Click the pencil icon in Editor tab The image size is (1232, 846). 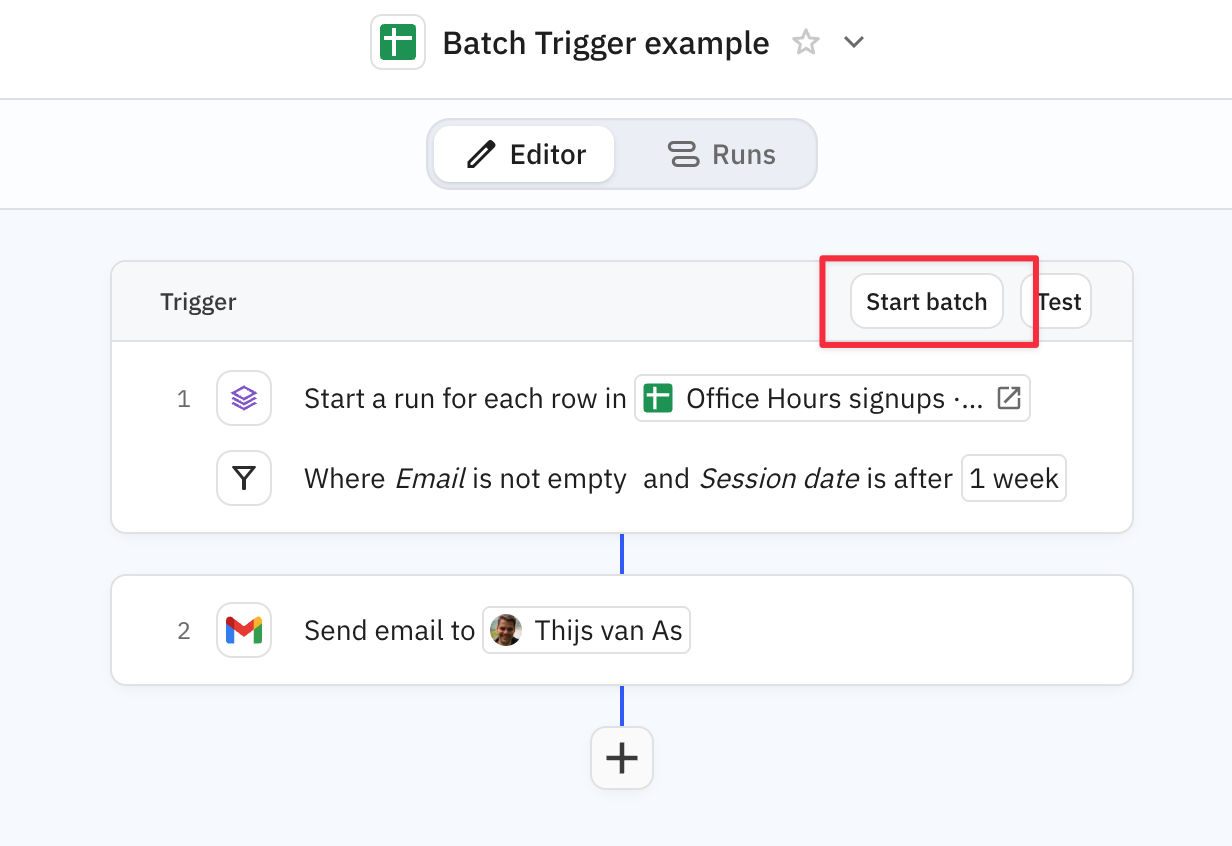tap(481, 155)
